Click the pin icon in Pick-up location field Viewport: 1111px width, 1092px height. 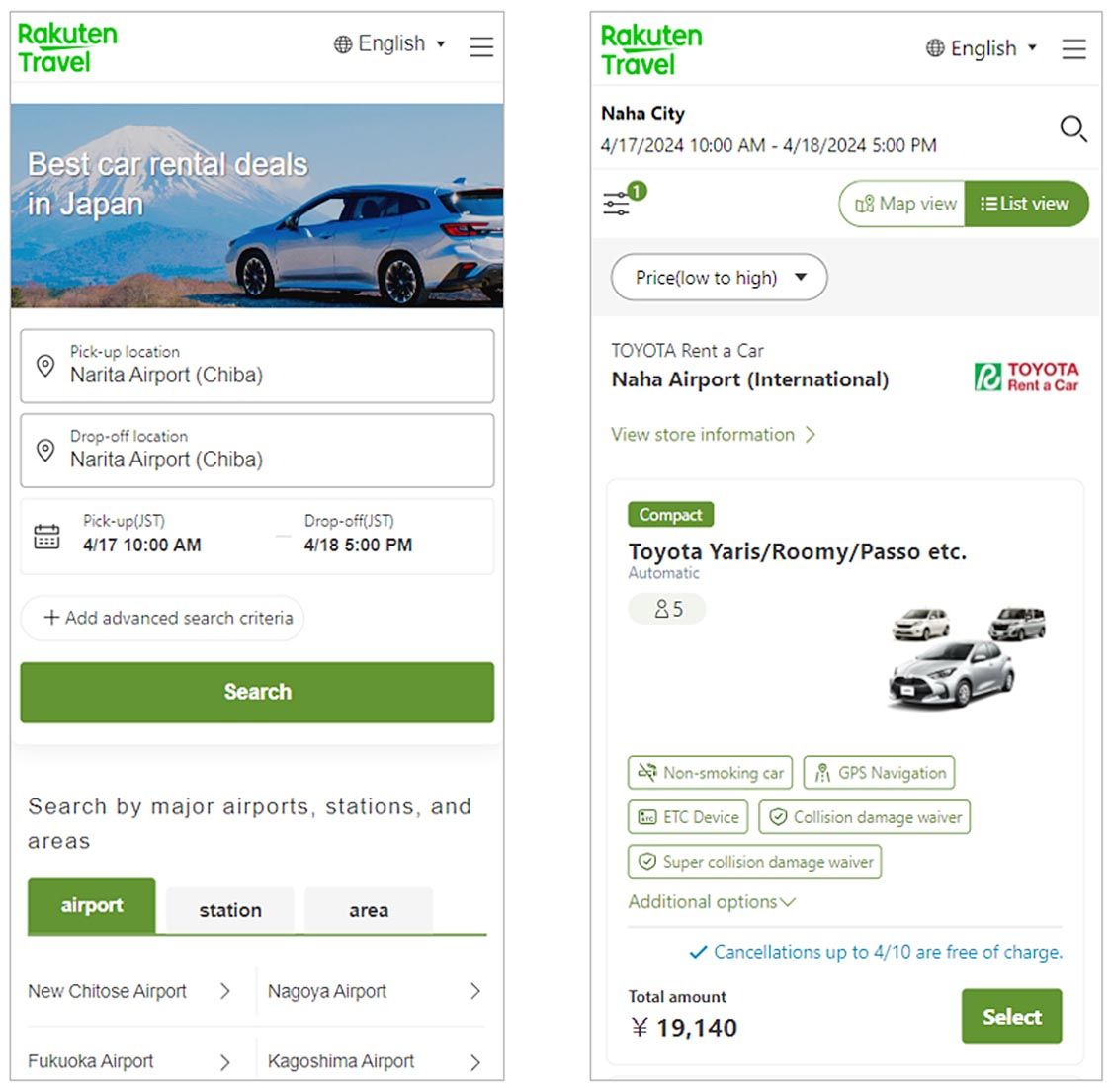coord(45,366)
